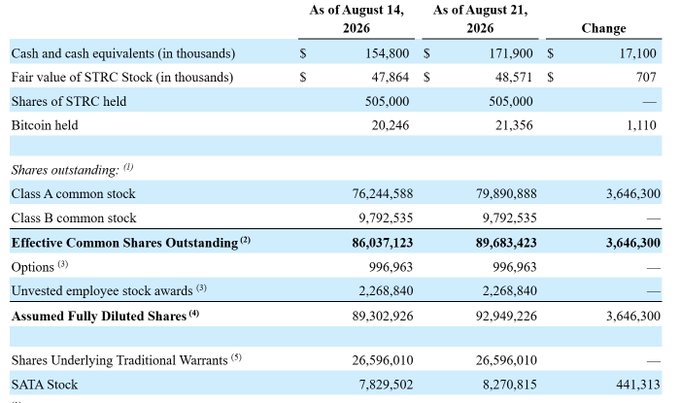Click the Class A value 79,890,888

click(x=506, y=193)
